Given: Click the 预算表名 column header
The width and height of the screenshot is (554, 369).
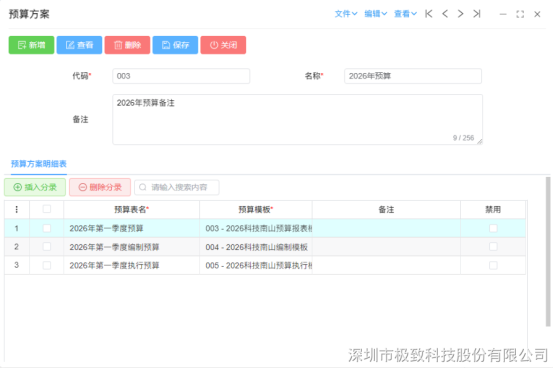Looking at the screenshot, I should (x=132, y=210).
